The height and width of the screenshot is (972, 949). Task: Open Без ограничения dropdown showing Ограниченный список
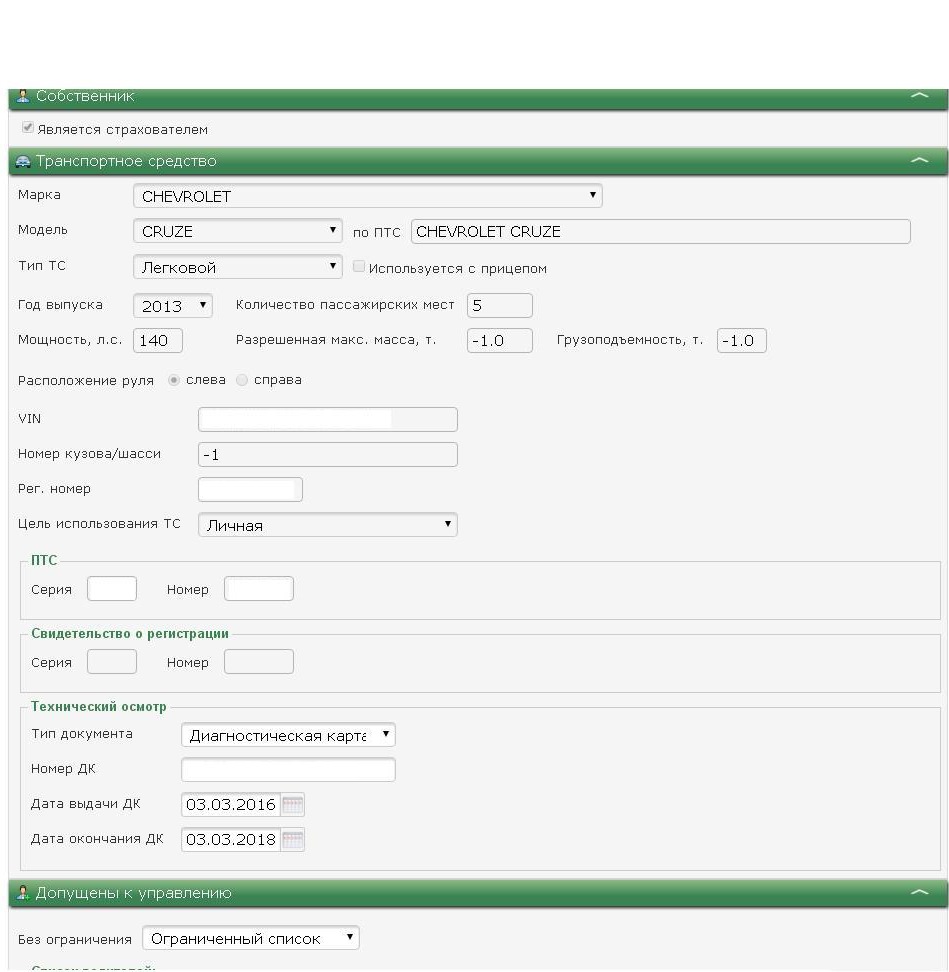251,939
